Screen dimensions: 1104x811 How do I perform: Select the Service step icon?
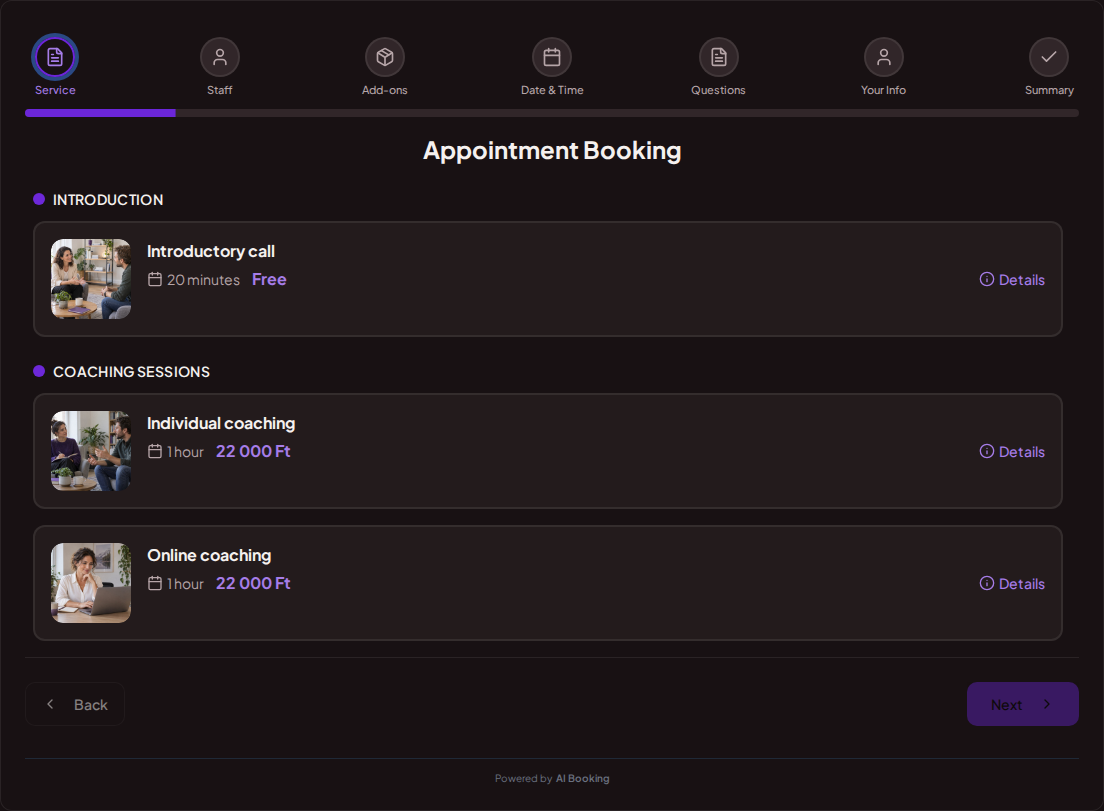[x=55, y=57]
